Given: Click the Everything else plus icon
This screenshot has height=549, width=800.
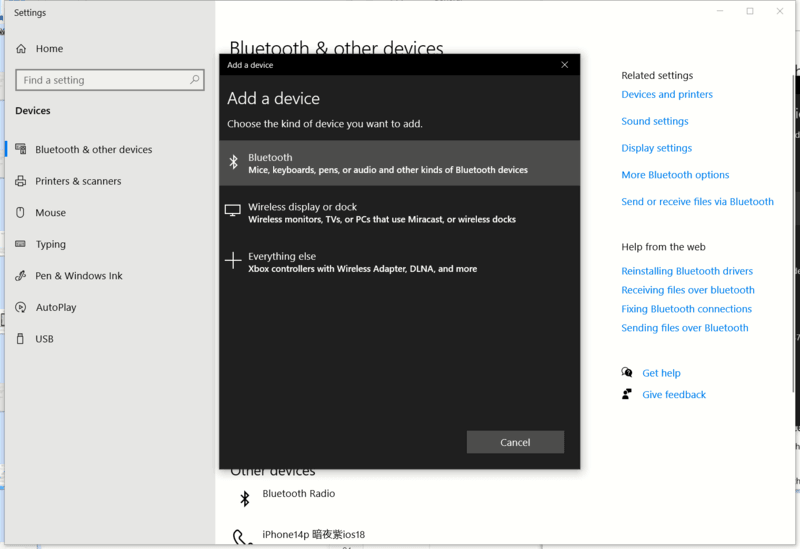Looking at the screenshot, I should coord(232,261).
